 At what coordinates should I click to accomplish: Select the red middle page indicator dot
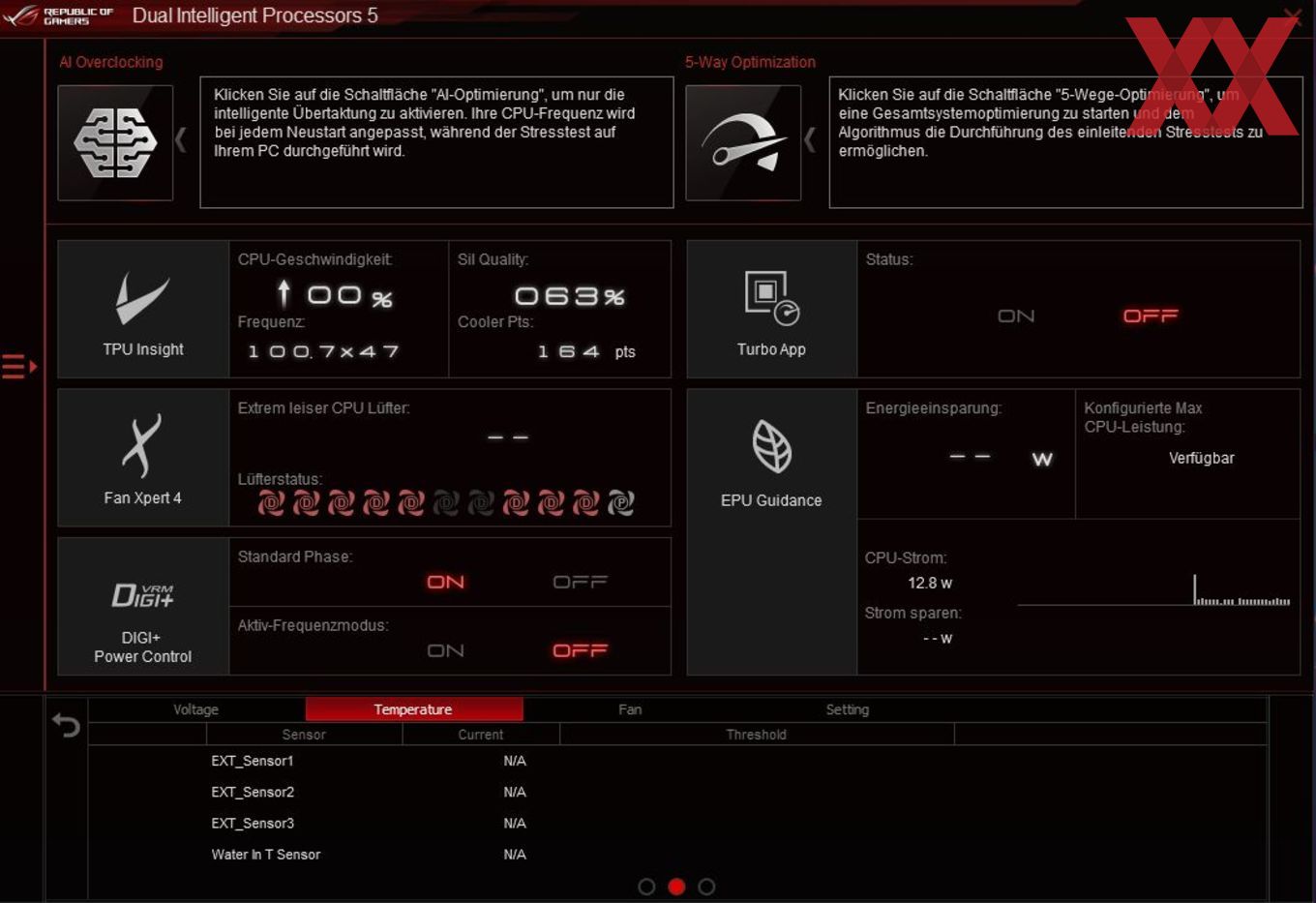click(676, 887)
